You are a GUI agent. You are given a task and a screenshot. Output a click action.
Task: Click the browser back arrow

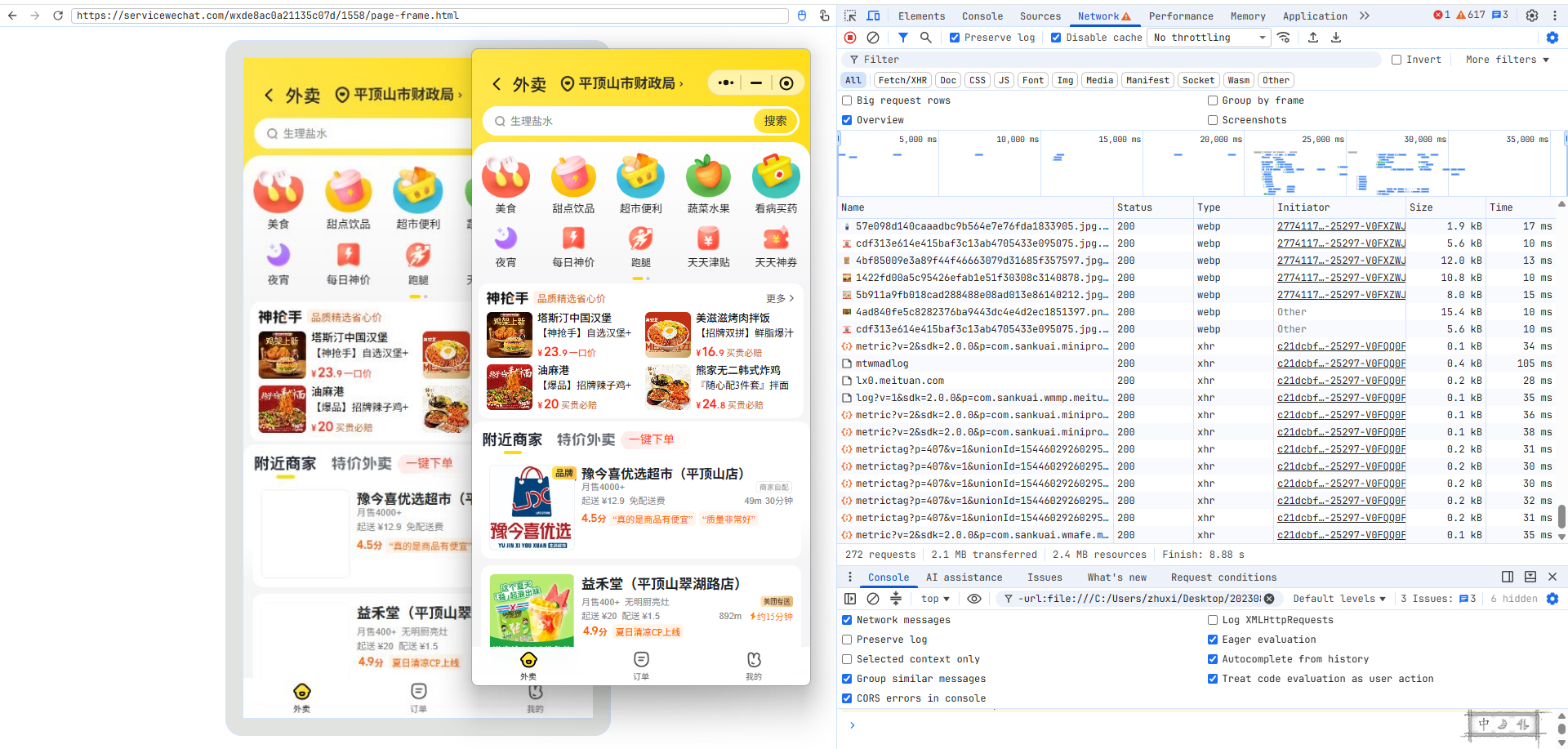click(12, 16)
